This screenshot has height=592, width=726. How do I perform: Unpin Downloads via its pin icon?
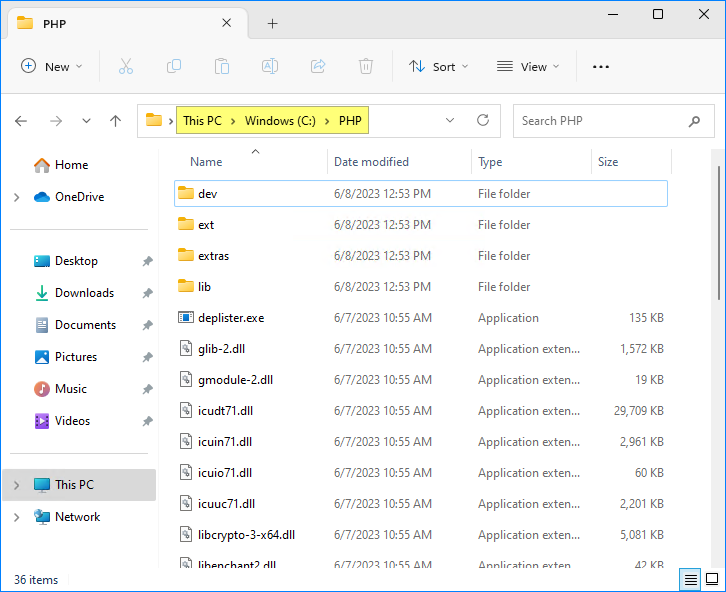click(x=147, y=293)
